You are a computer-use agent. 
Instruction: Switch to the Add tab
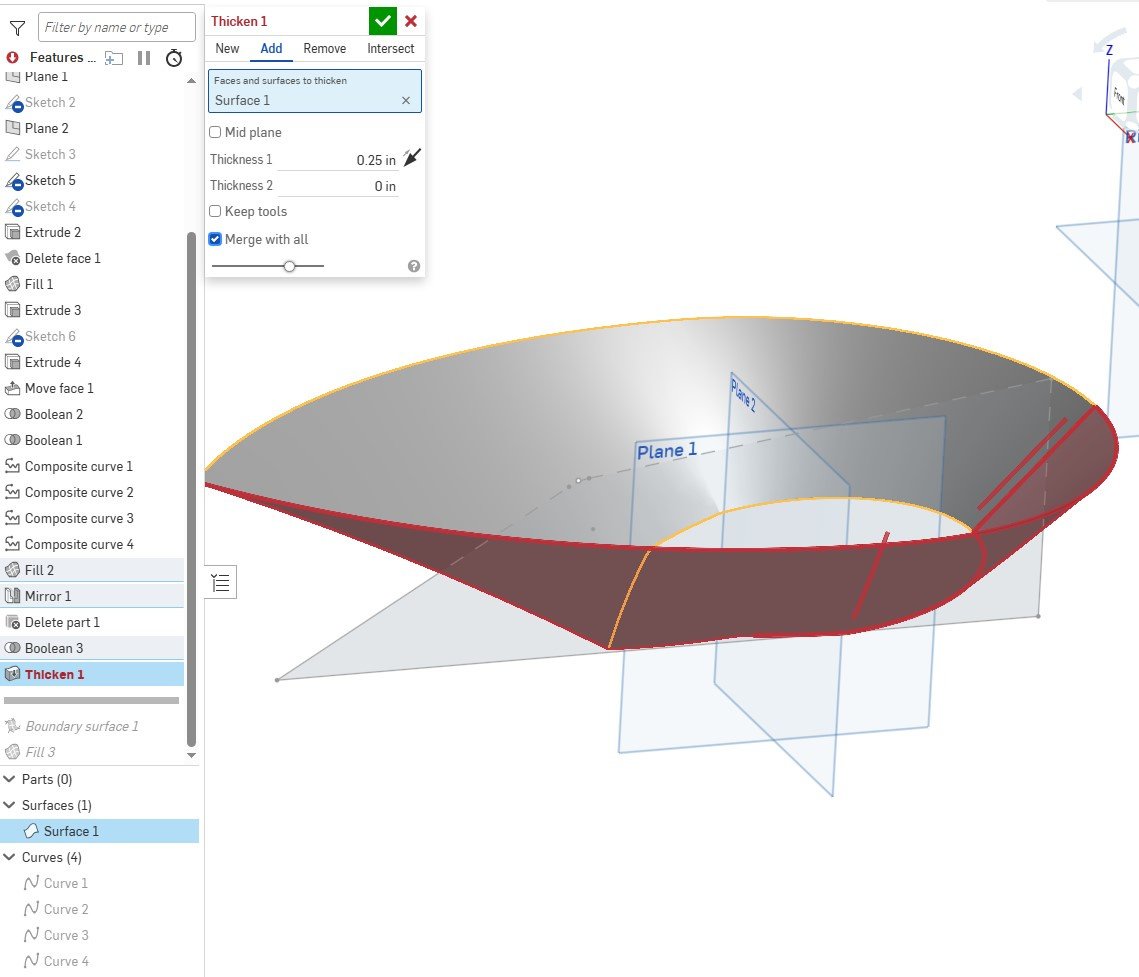(x=271, y=49)
